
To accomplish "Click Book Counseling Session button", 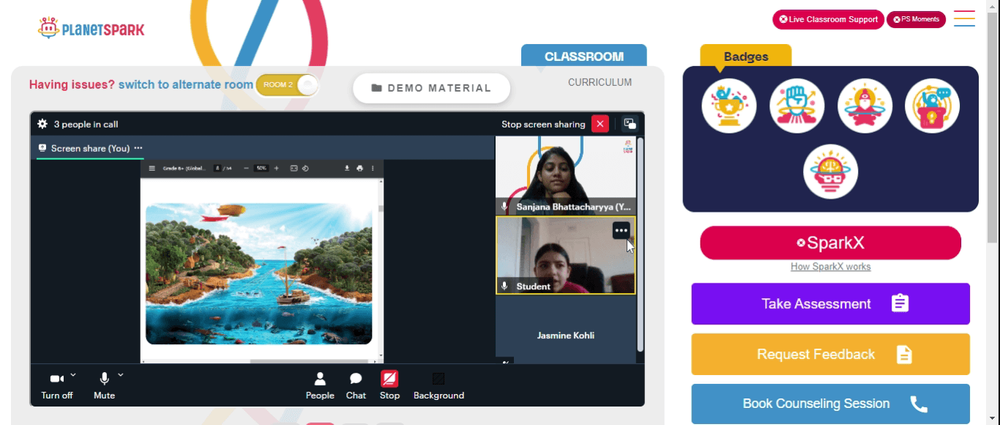I will pos(830,404).
